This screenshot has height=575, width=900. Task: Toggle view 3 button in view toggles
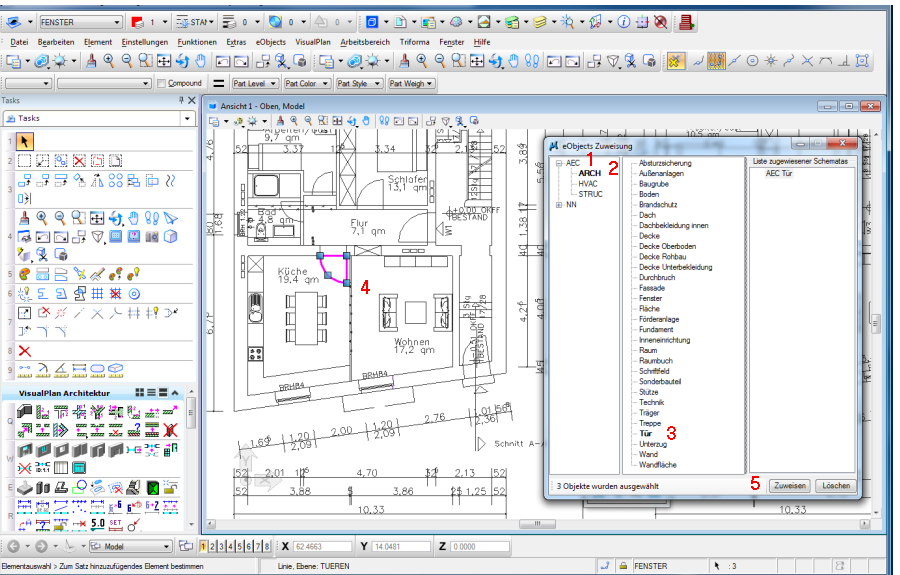coord(221,546)
